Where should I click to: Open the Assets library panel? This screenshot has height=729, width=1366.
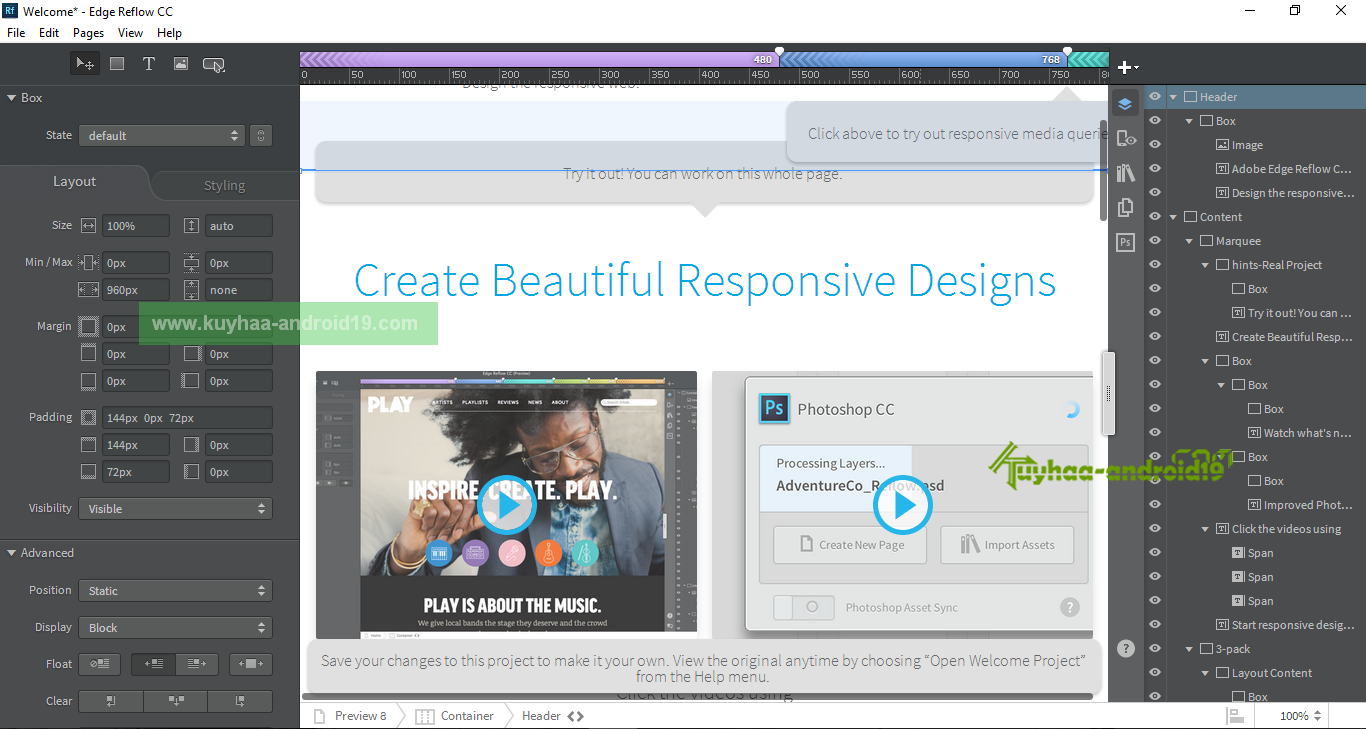pos(1125,173)
